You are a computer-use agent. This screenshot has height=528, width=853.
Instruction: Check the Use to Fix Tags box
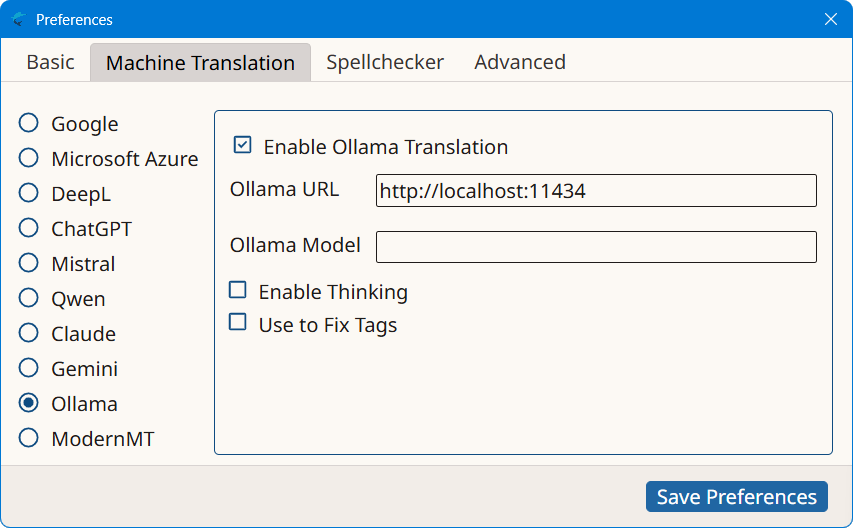238,322
